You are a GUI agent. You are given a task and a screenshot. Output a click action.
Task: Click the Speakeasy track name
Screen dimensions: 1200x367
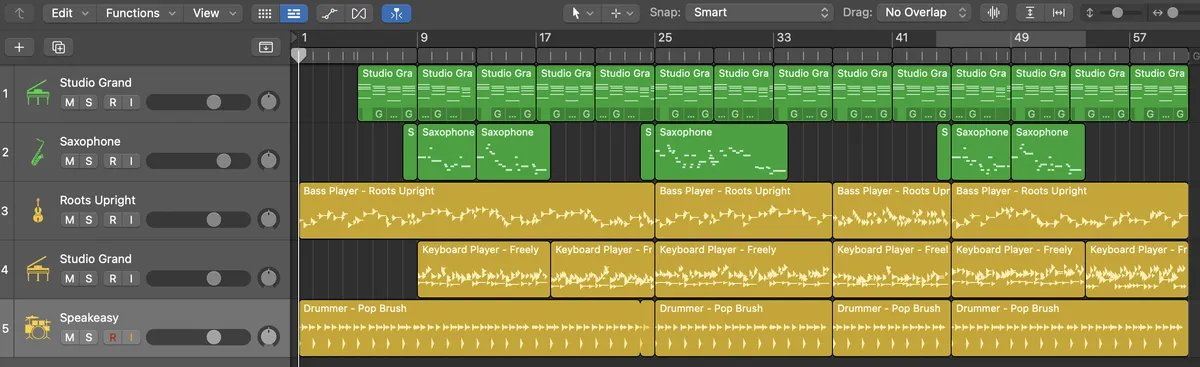(89, 318)
